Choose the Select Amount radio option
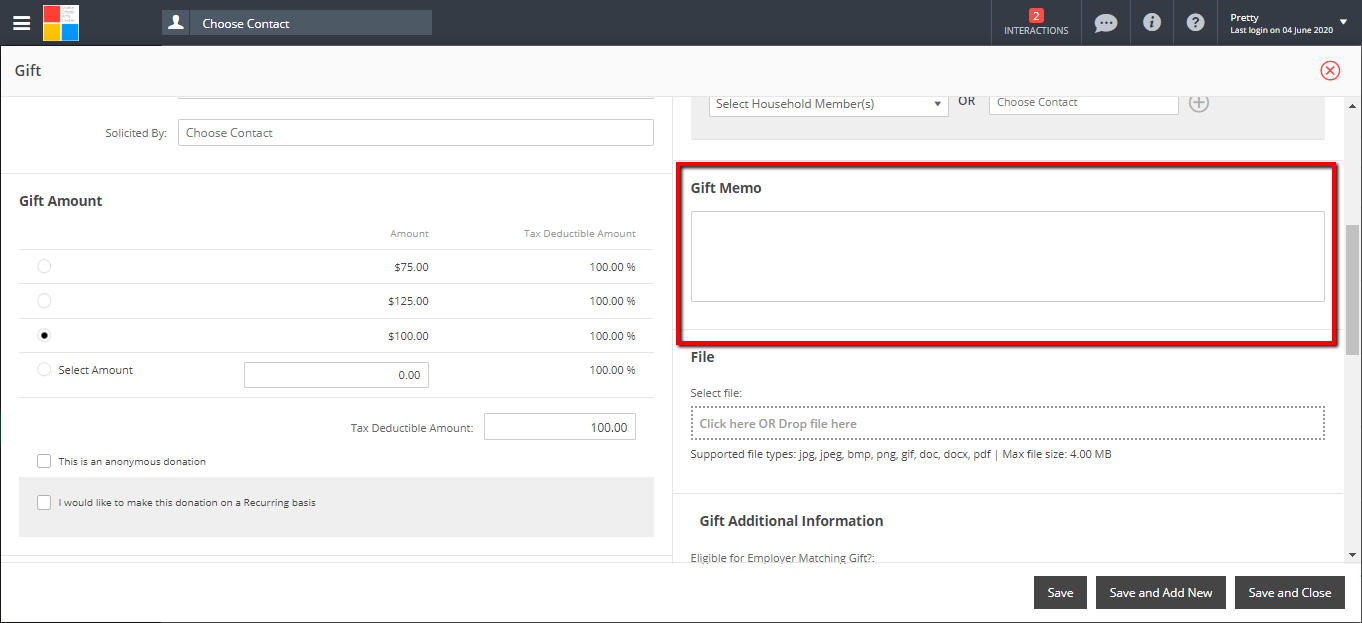 [44, 370]
